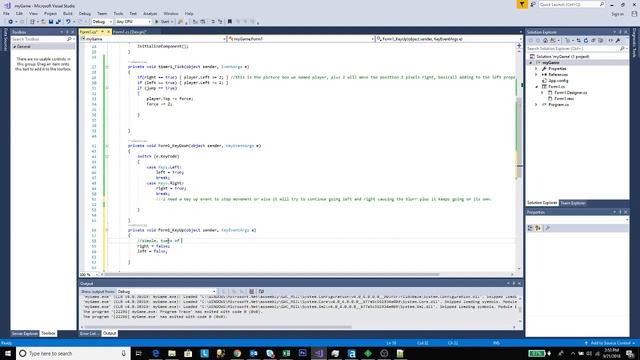Click the Categorized icon in Properties panel
Image resolution: width=640 pixels, height=360 pixels.
click(x=531, y=228)
